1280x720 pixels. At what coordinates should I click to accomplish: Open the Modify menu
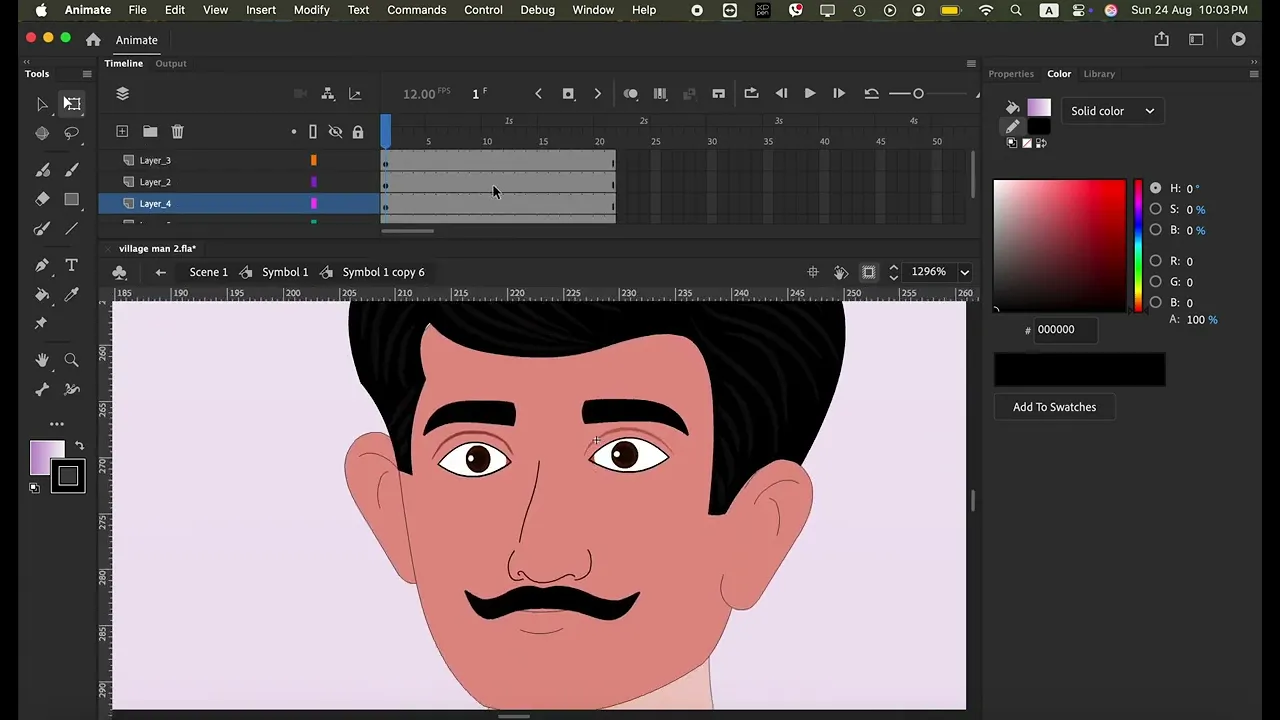311,10
